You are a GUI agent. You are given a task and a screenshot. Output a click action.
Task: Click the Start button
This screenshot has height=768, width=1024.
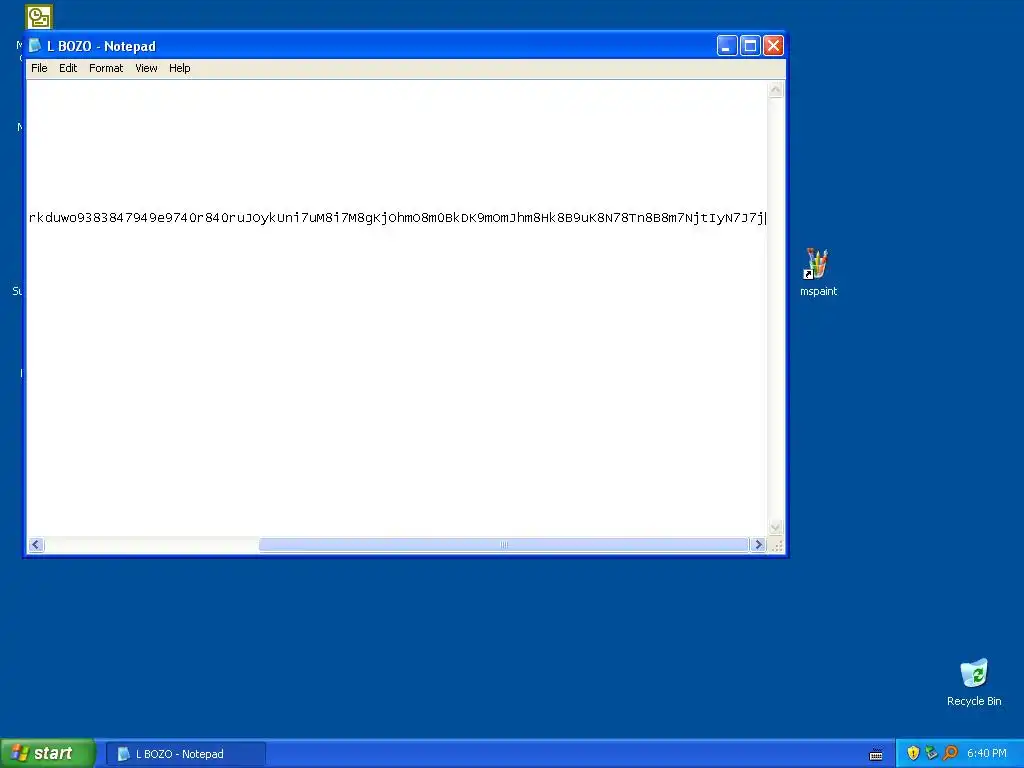point(48,753)
